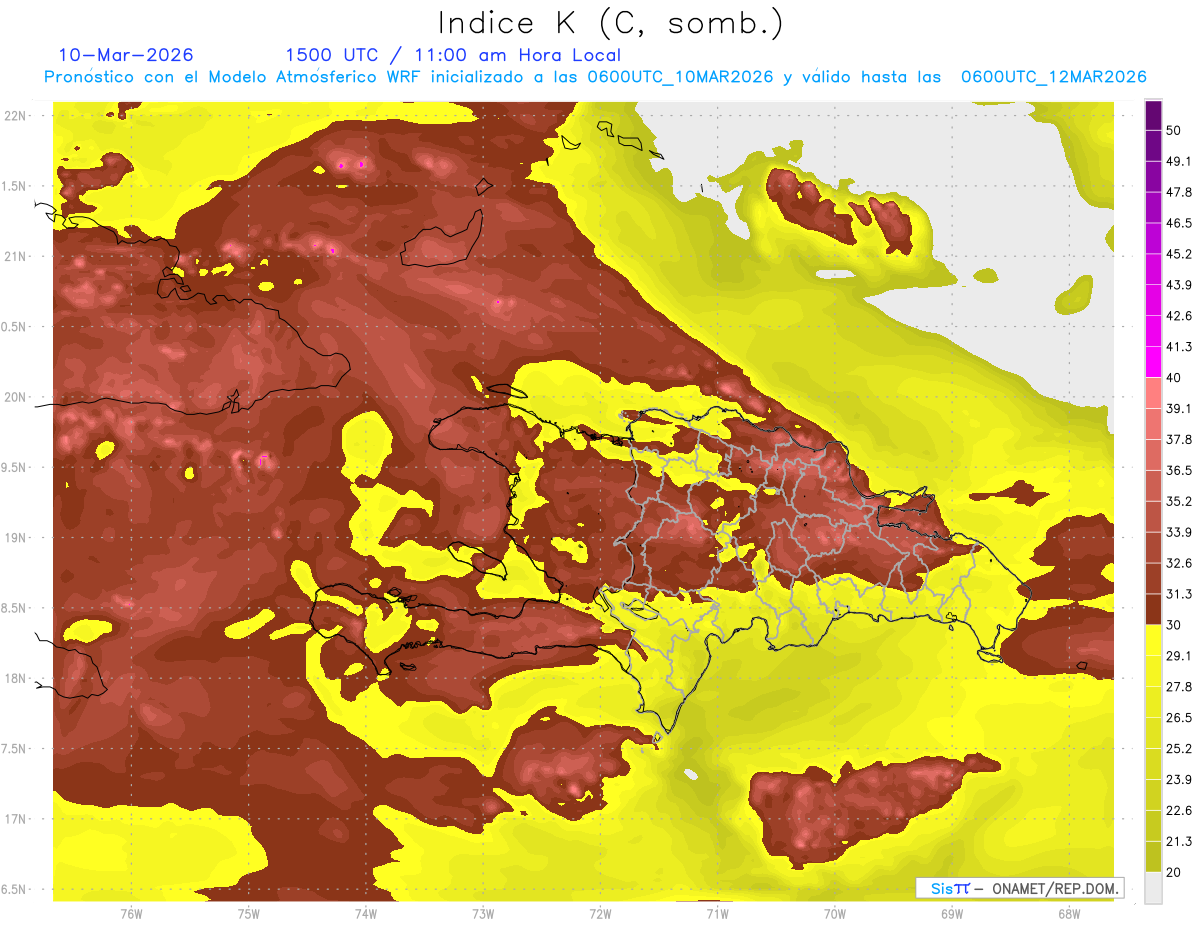
Task: Click the "22N" latitude label
Action: click(16, 116)
